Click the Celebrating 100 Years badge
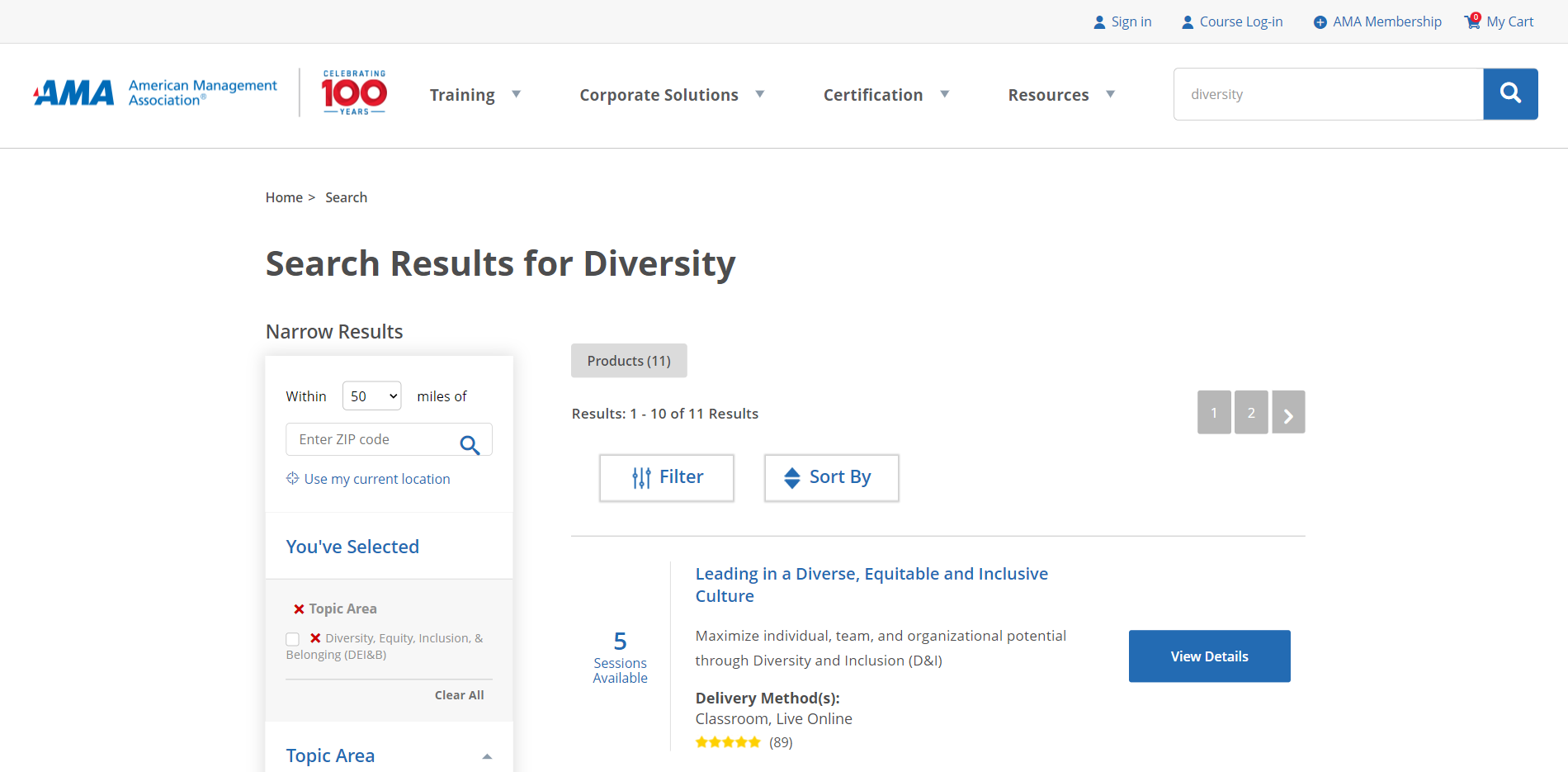The height and width of the screenshot is (772, 1568). coord(354,92)
